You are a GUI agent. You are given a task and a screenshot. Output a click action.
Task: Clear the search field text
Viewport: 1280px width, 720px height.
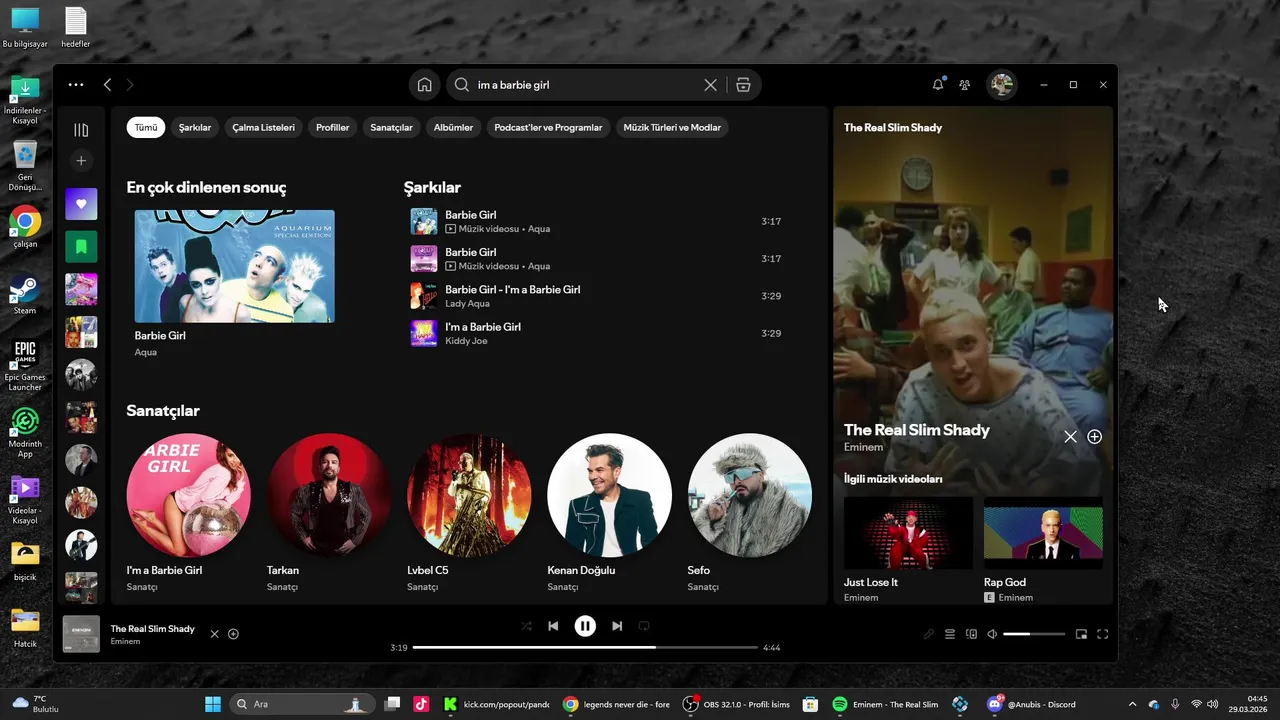pyautogui.click(x=711, y=85)
